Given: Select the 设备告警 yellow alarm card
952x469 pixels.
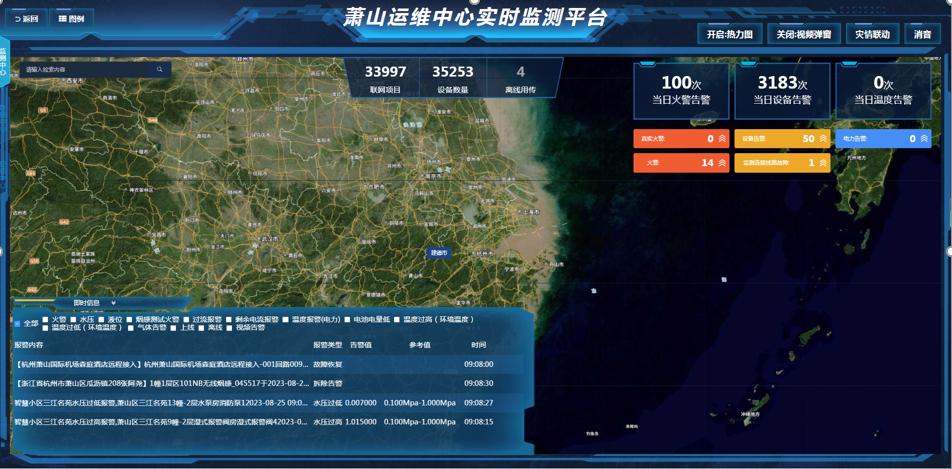Looking at the screenshot, I should 782,139.
